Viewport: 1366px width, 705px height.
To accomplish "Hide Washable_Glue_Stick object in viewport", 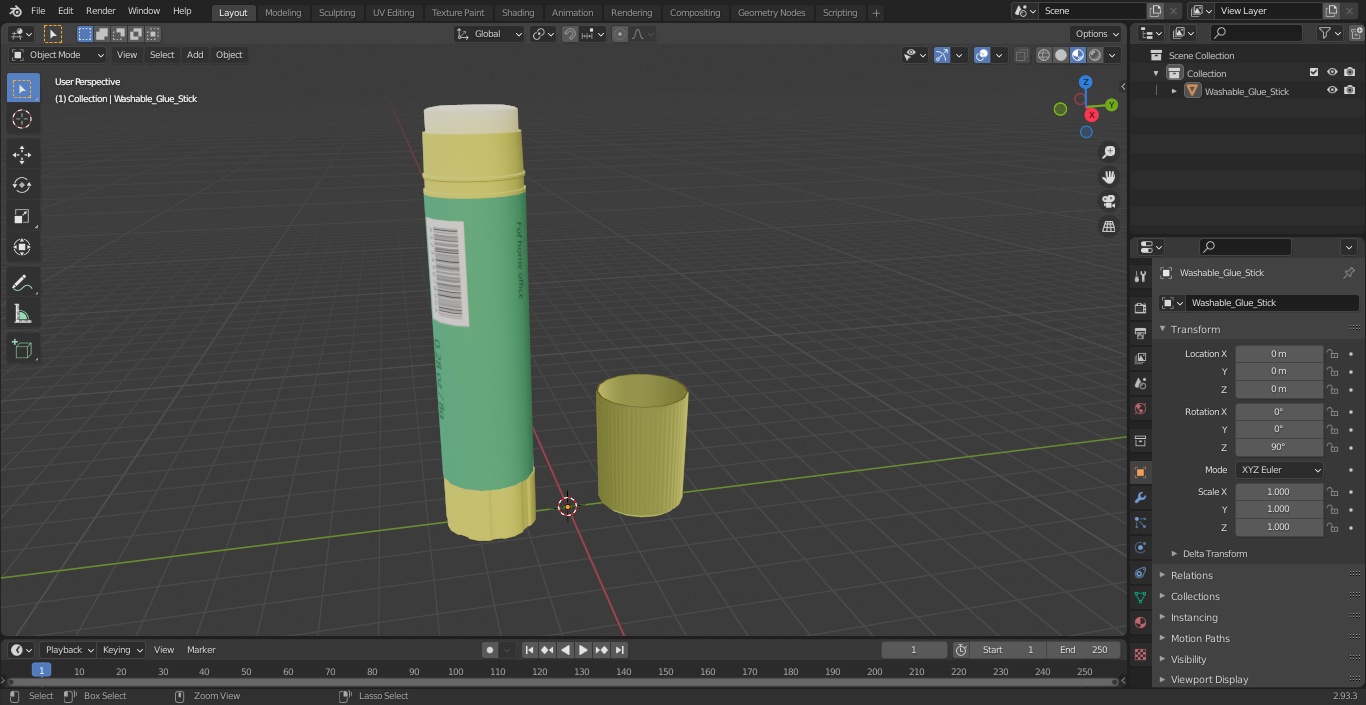I will [1332, 91].
